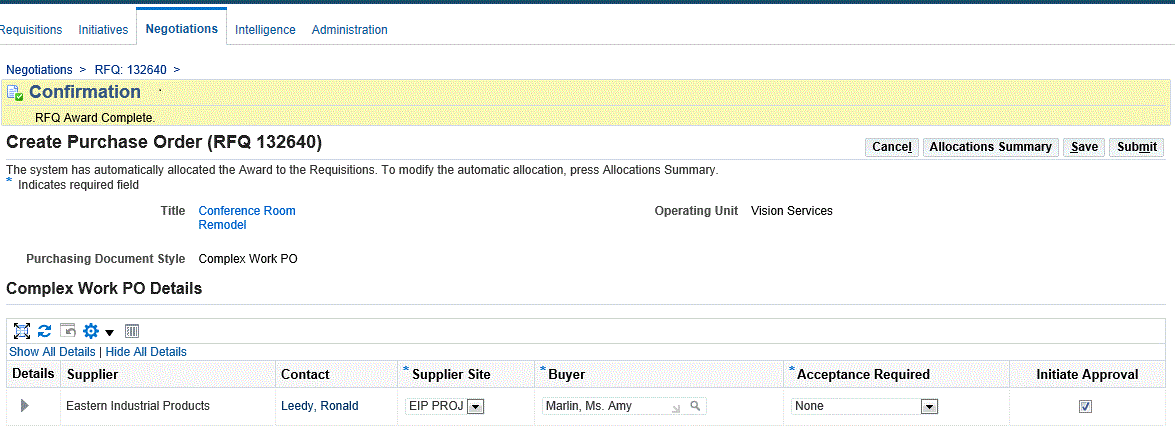This screenshot has width=1175, height=447.
Task: Open the Supplier Site dropdown
Action: pyautogui.click(x=476, y=406)
